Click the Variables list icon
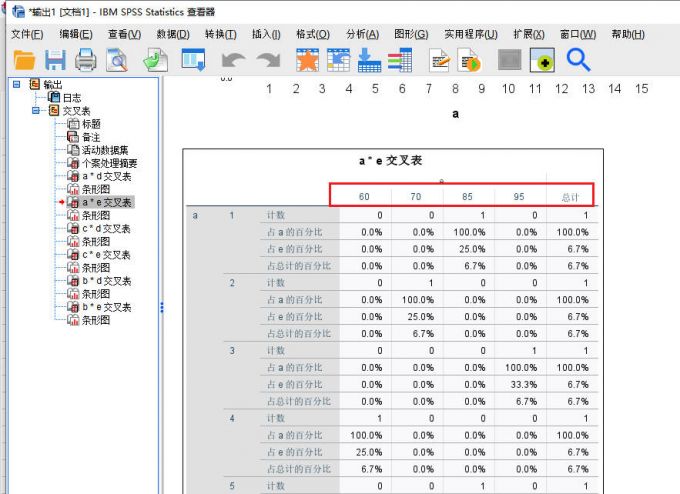 [x=400, y=60]
